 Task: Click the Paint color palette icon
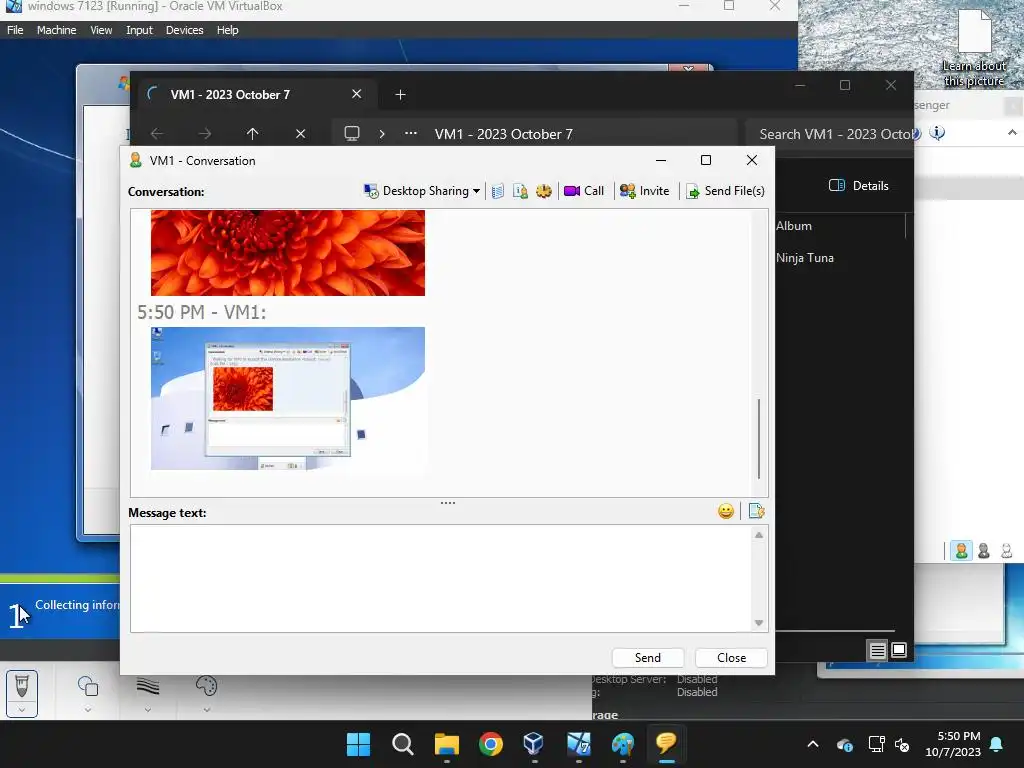206,686
